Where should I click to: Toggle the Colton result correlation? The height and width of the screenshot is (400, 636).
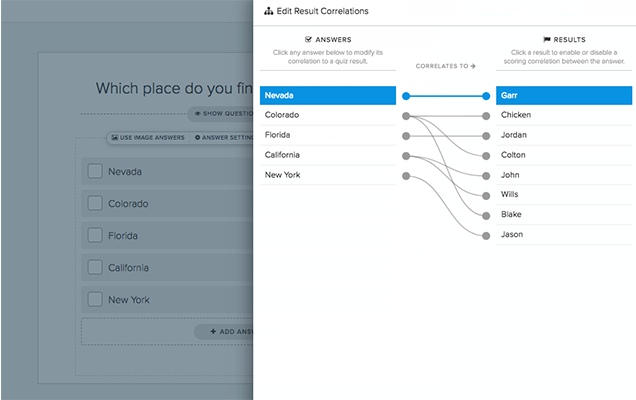coord(564,155)
